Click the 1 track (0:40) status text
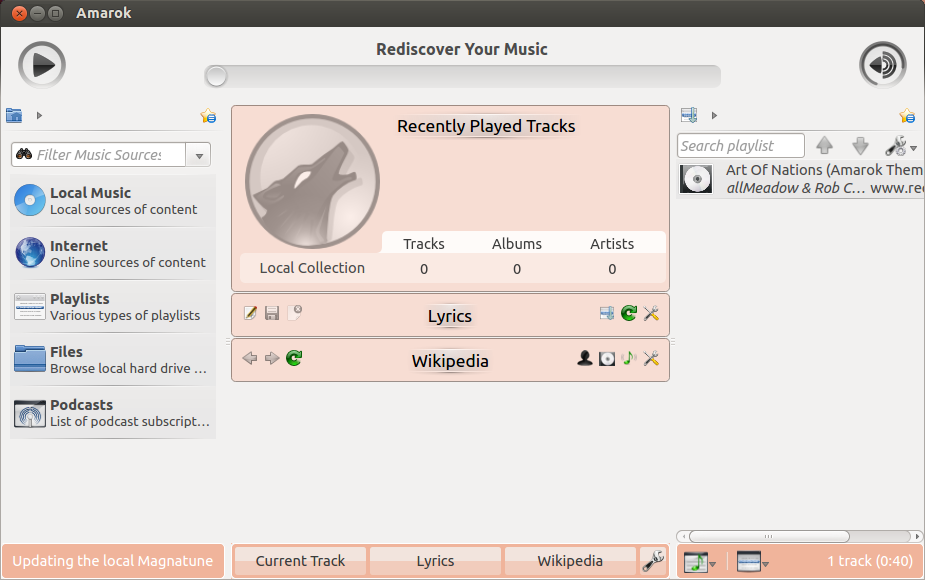This screenshot has width=925, height=580. point(870,561)
